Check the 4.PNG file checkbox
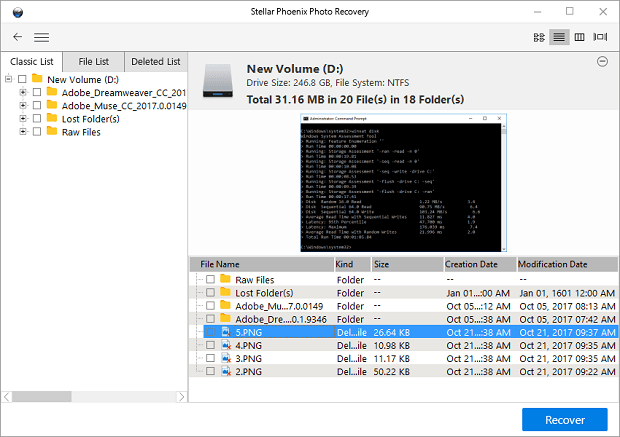Screen dimensions: 620x437 [210, 345]
